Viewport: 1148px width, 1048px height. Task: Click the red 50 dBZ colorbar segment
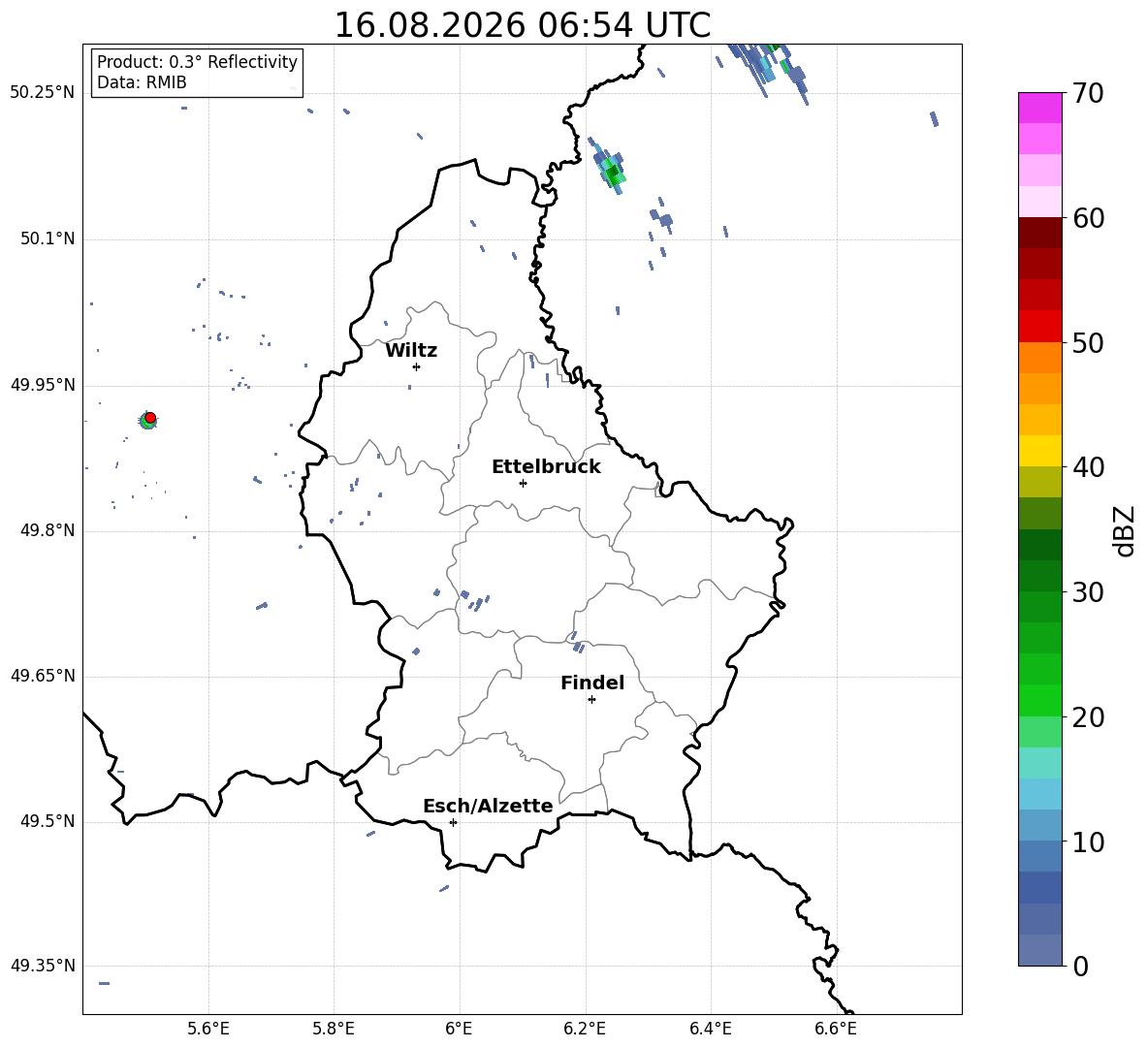click(1040, 327)
